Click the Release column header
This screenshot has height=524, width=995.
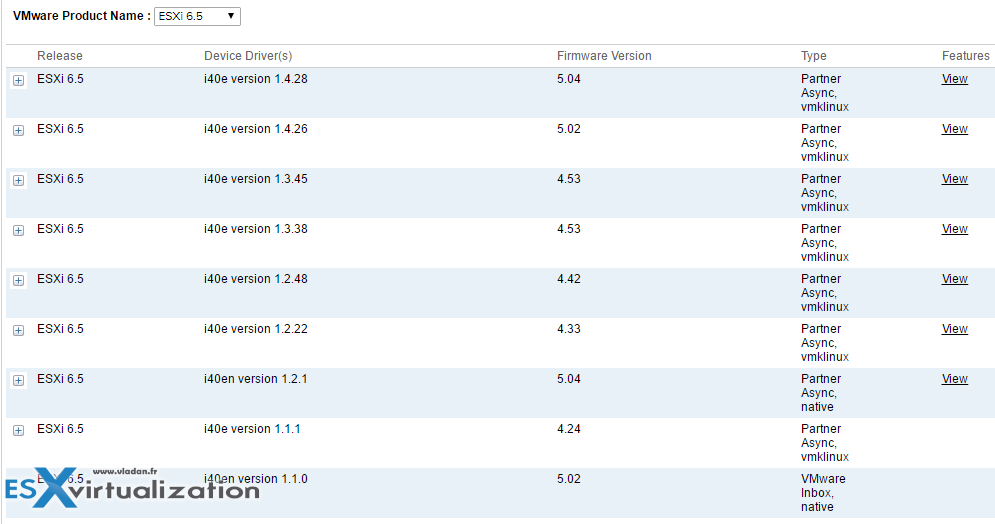(x=60, y=56)
